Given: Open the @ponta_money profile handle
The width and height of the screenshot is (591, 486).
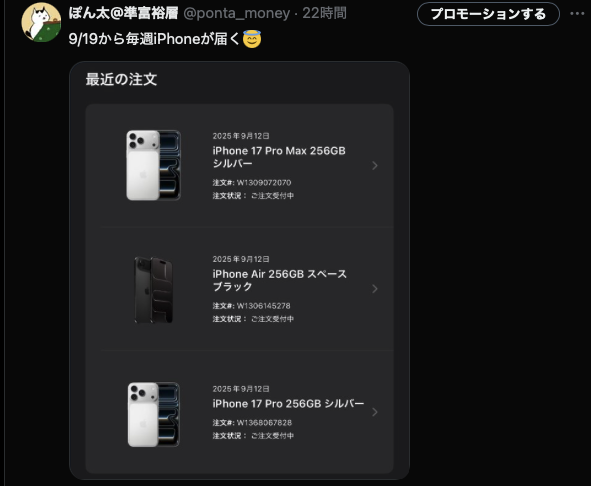Looking at the screenshot, I should tap(237, 13).
